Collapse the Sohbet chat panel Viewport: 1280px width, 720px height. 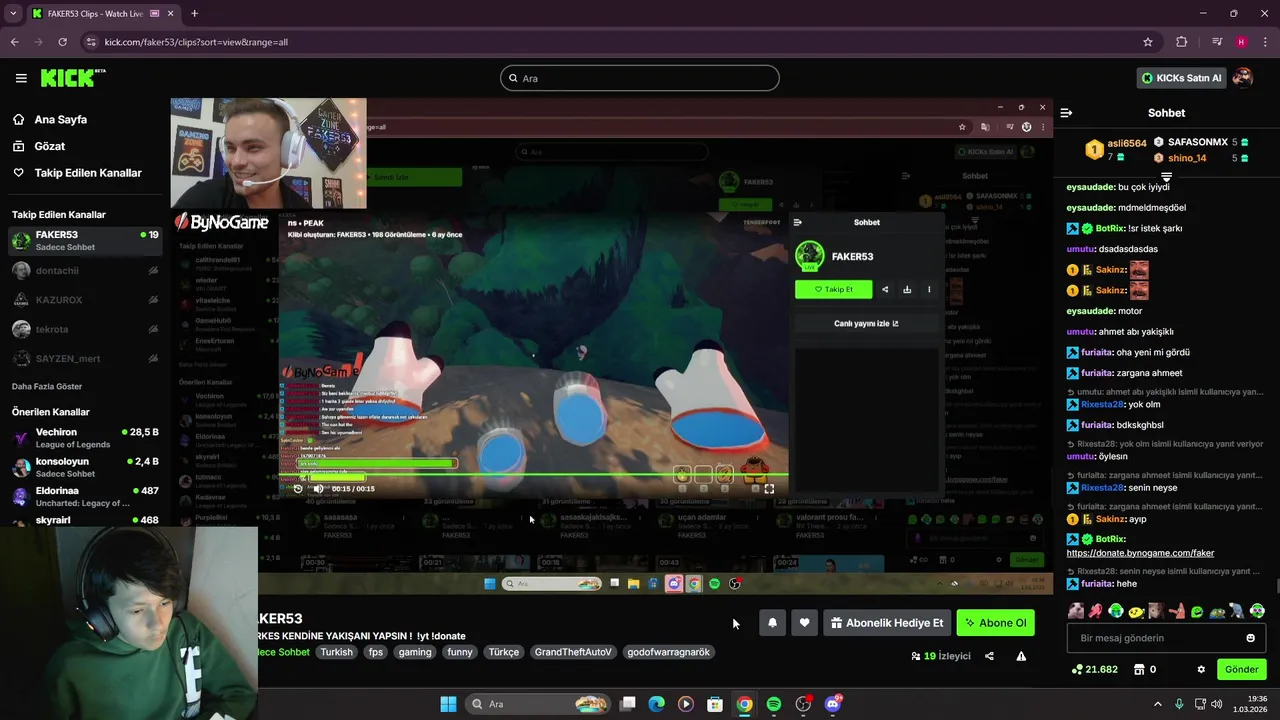point(1066,113)
